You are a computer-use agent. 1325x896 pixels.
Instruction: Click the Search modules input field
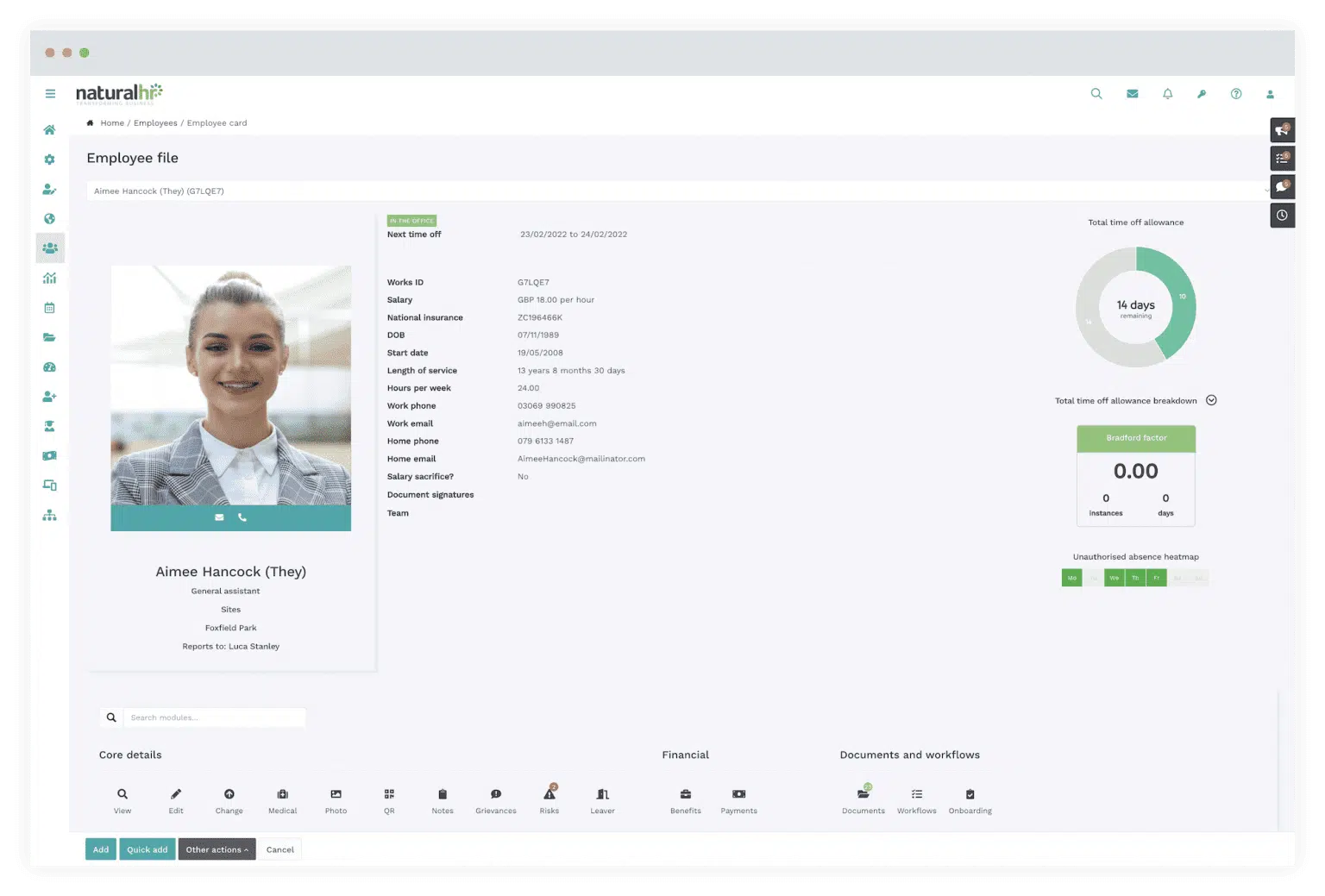tap(214, 717)
